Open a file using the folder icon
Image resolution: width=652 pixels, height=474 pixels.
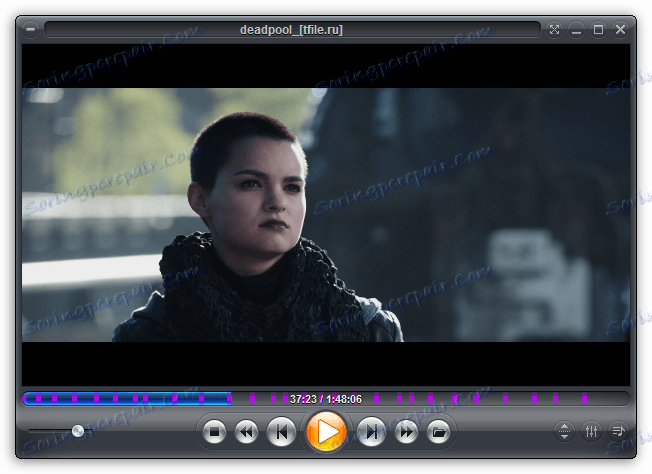(438, 432)
